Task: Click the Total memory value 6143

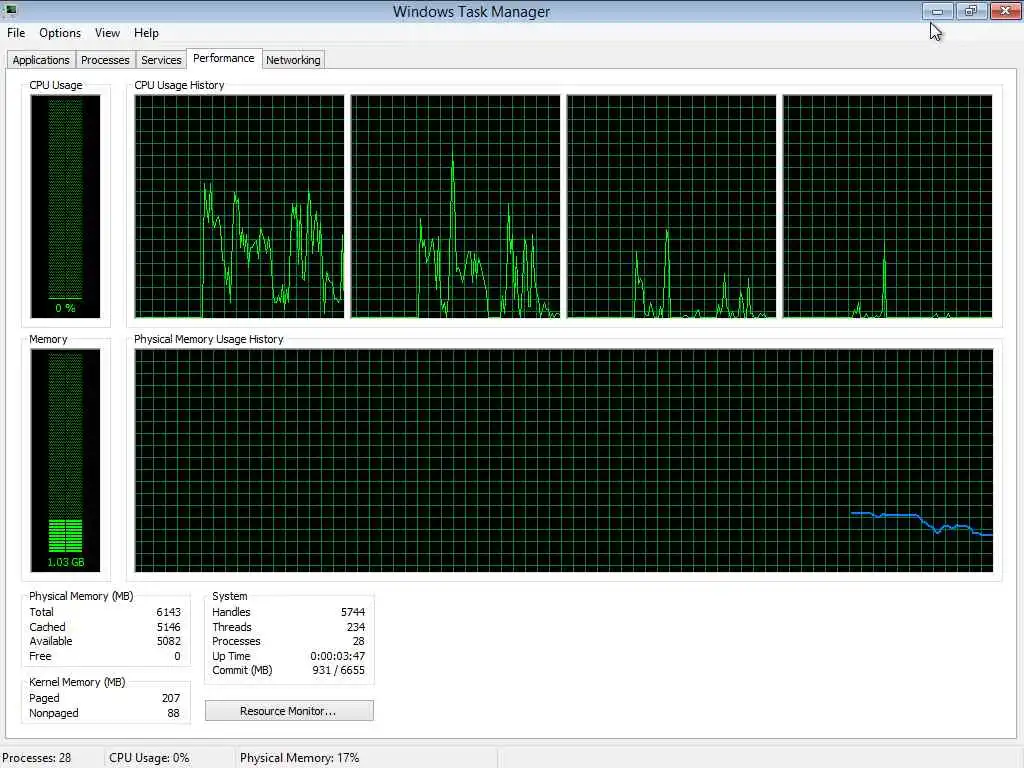Action: (168, 612)
